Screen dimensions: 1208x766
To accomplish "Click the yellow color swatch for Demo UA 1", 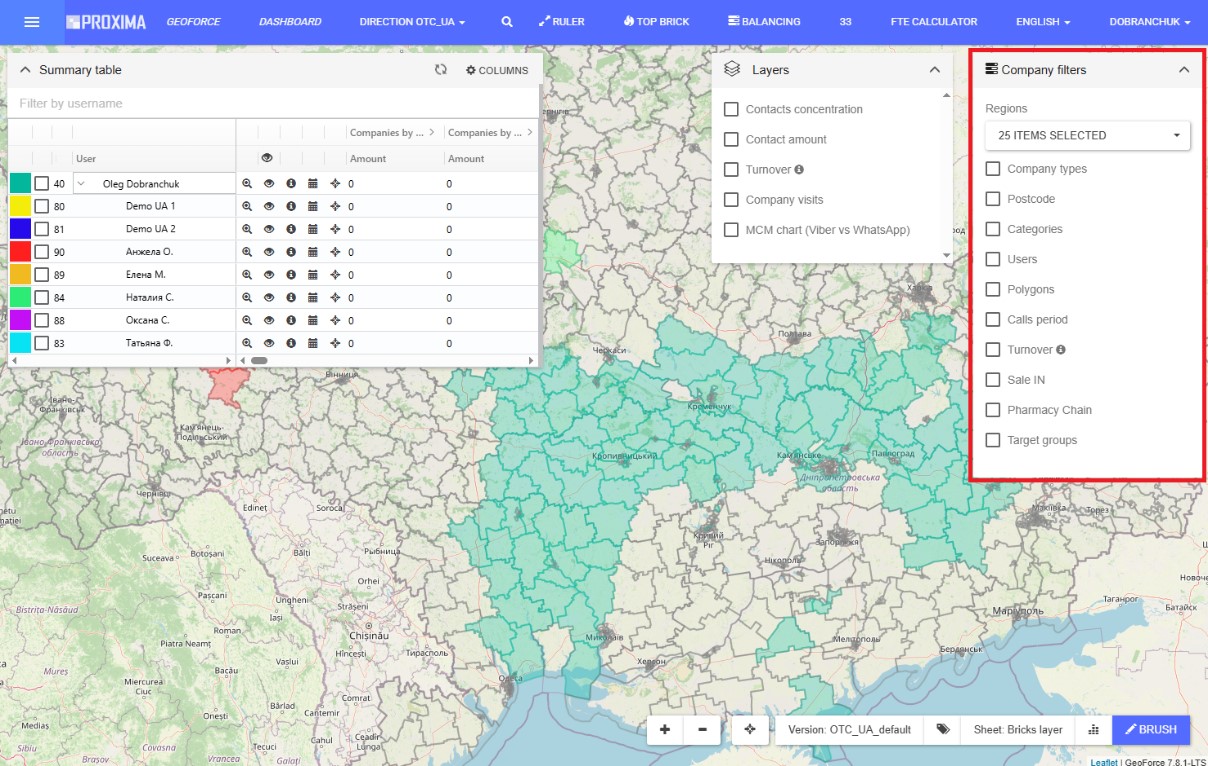I will [20, 207].
